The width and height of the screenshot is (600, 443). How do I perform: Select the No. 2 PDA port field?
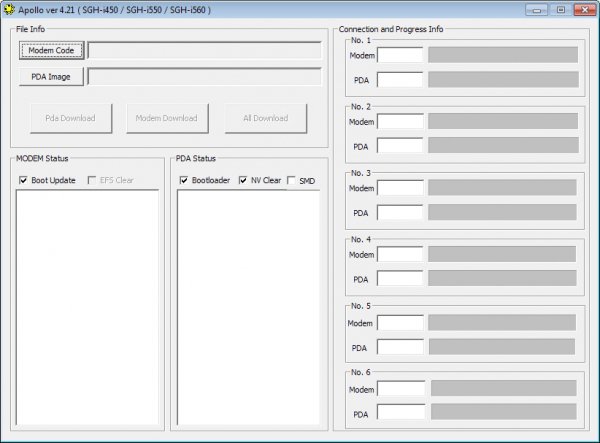(400, 146)
